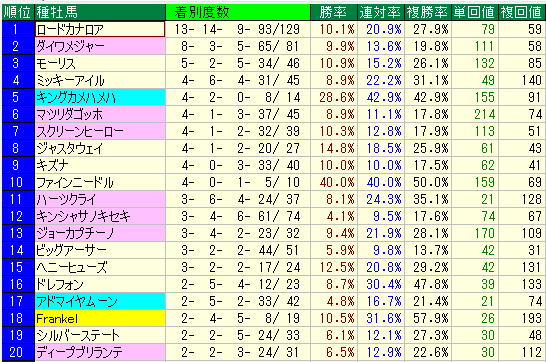Screen dimensions: 546x362
Task: Click the 順位 column header
Action: point(17,12)
